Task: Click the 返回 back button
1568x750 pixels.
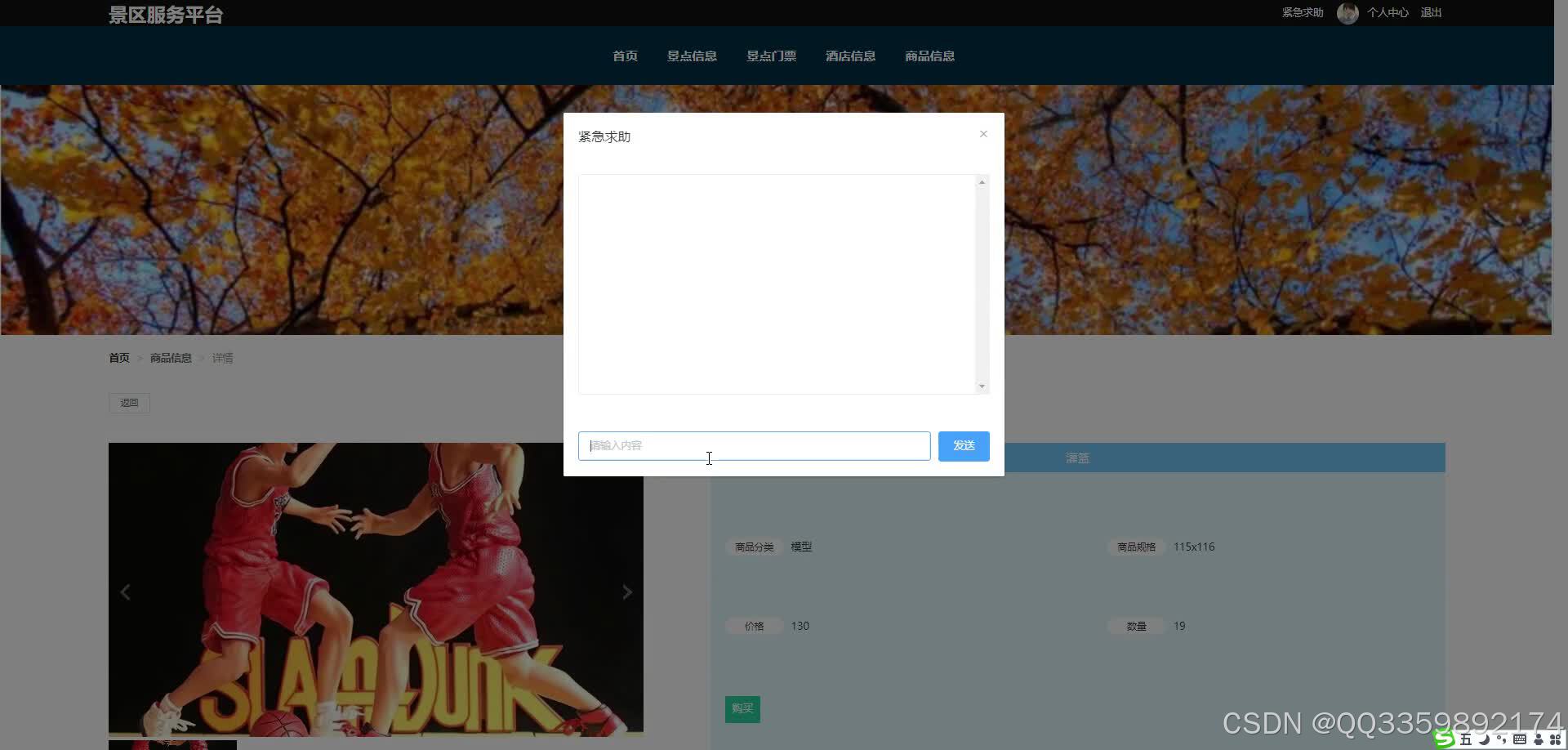Action: point(129,403)
